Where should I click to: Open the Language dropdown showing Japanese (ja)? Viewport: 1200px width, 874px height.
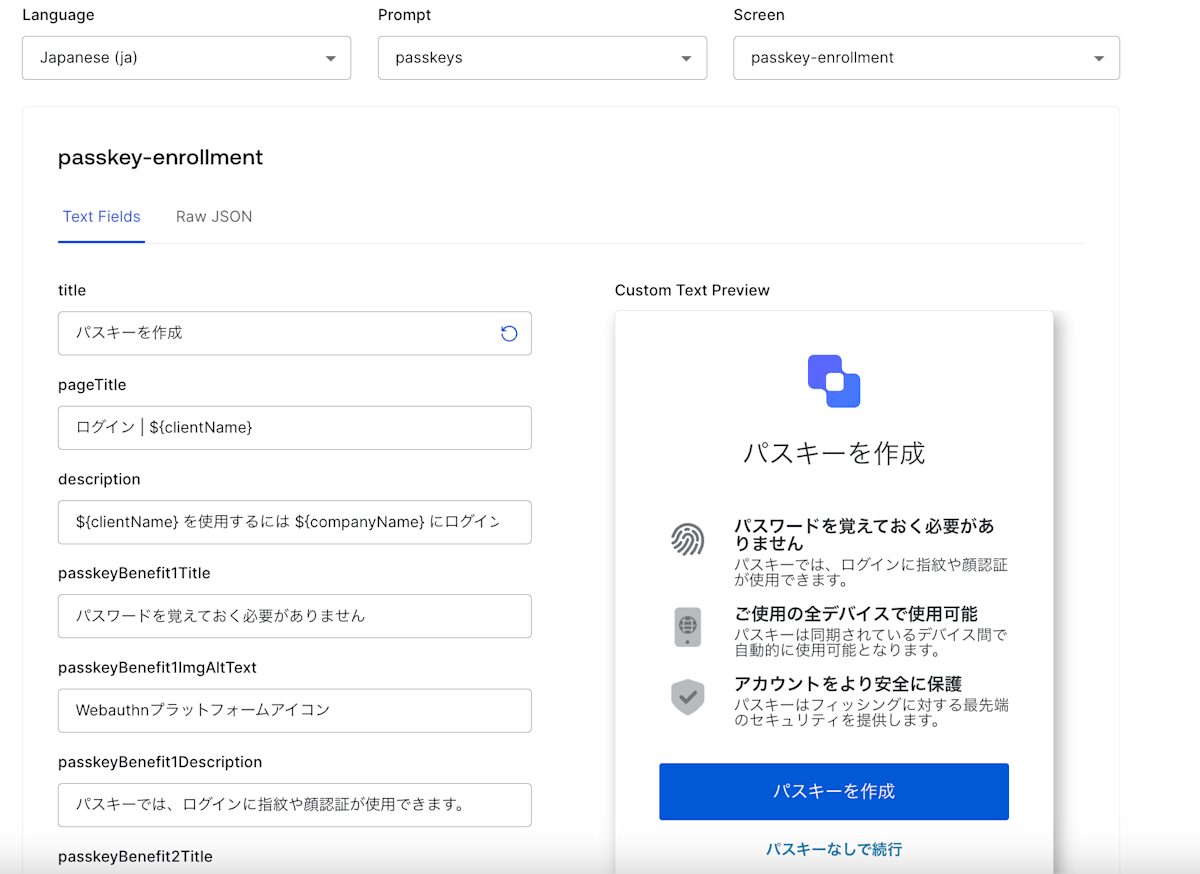186,58
